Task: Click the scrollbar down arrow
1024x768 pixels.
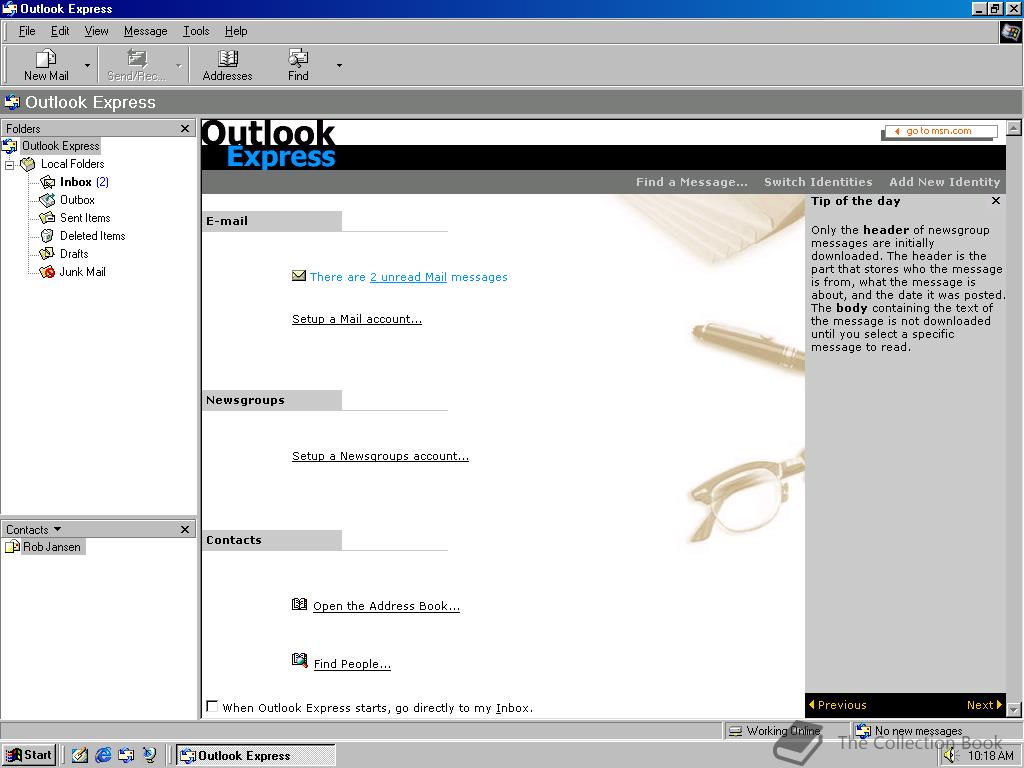Action: pyautogui.click(x=1014, y=709)
